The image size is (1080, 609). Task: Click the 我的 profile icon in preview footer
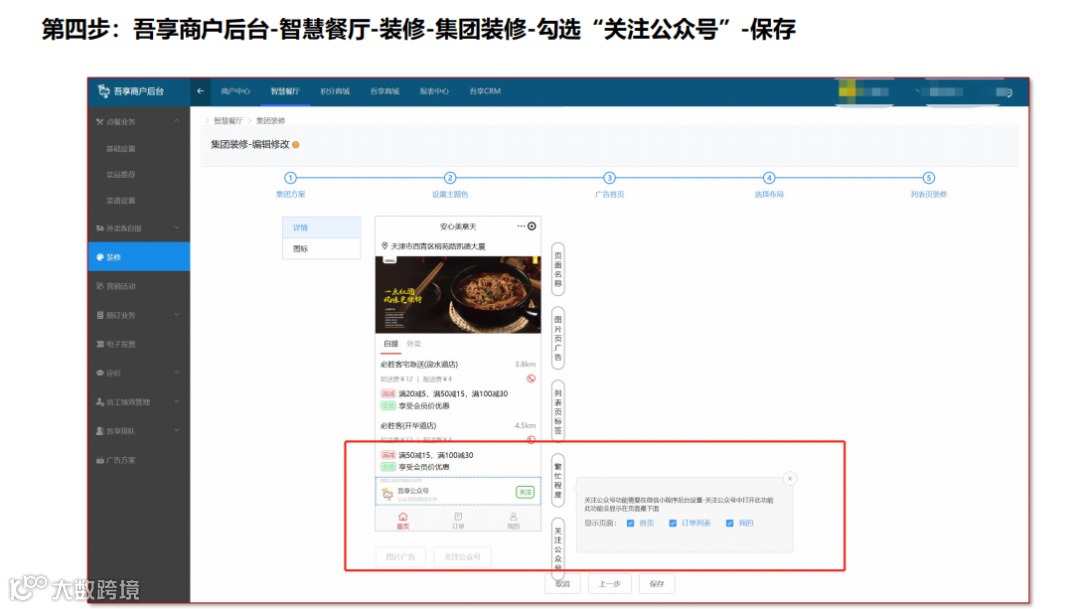[513, 517]
